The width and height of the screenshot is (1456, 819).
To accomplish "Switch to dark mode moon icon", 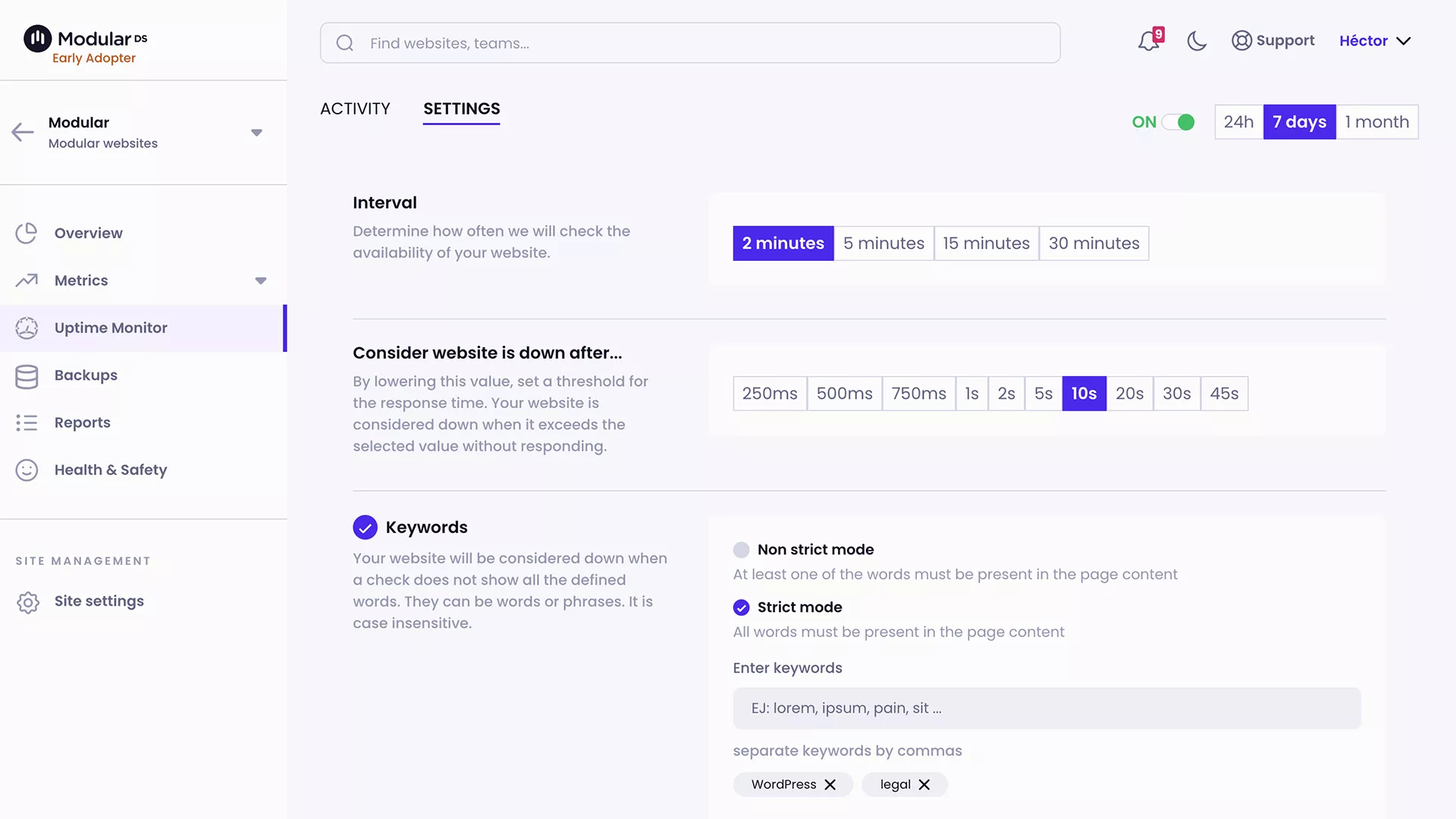I will click(1197, 41).
